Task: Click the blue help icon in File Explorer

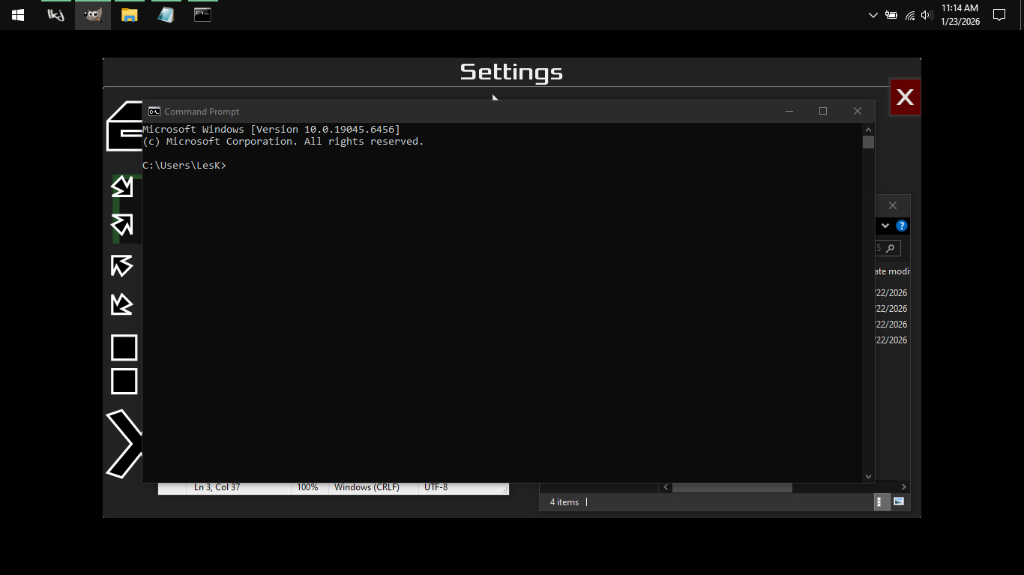Action: 901,226
